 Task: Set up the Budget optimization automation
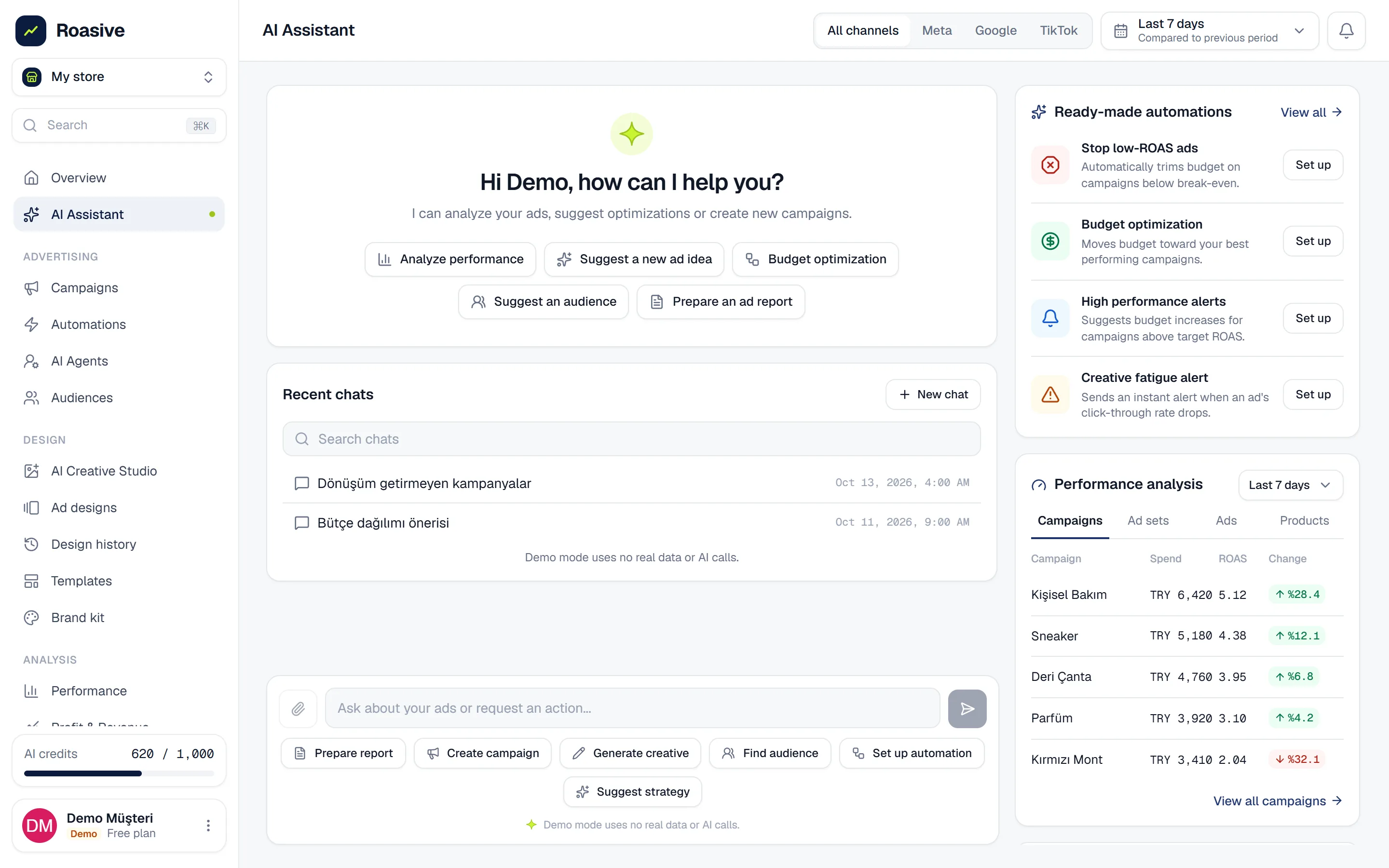tap(1313, 241)
